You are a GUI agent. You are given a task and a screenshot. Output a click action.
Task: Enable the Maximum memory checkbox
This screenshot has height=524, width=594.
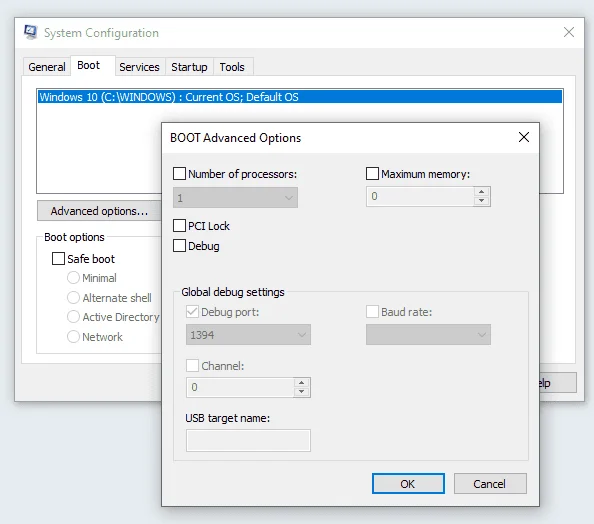pos(372,174)
